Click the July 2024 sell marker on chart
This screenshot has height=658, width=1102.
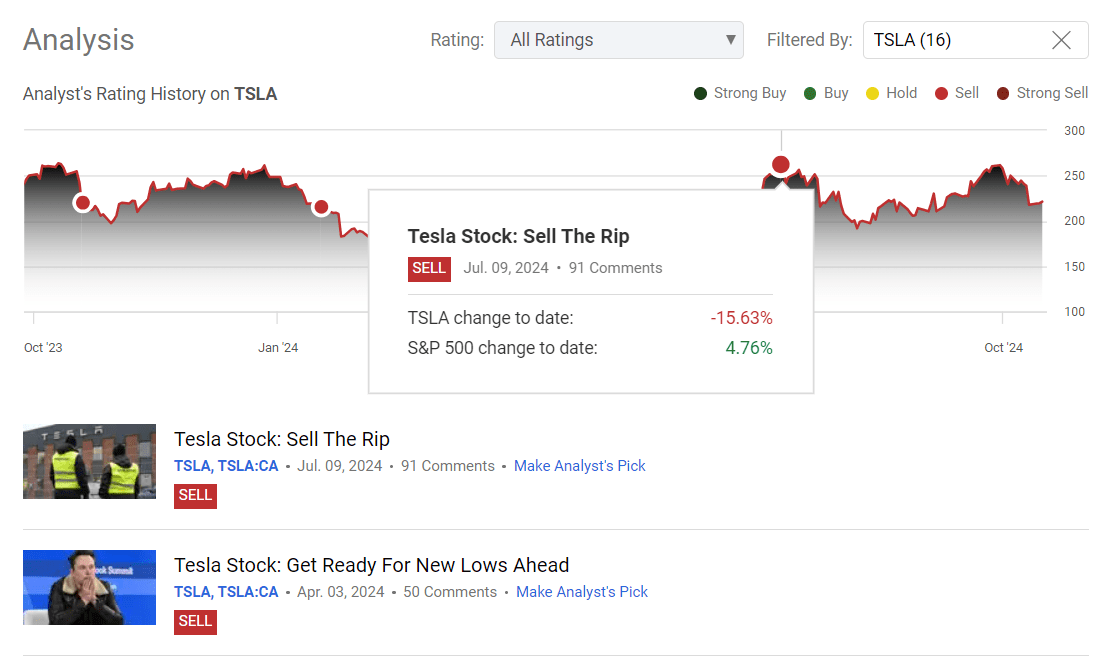click(781, 164)
